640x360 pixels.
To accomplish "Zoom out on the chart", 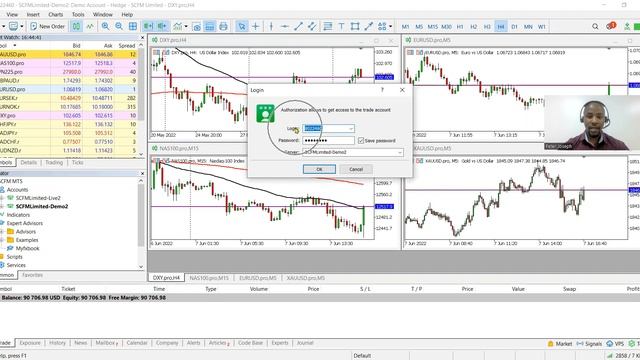I will tap(119, 26).
